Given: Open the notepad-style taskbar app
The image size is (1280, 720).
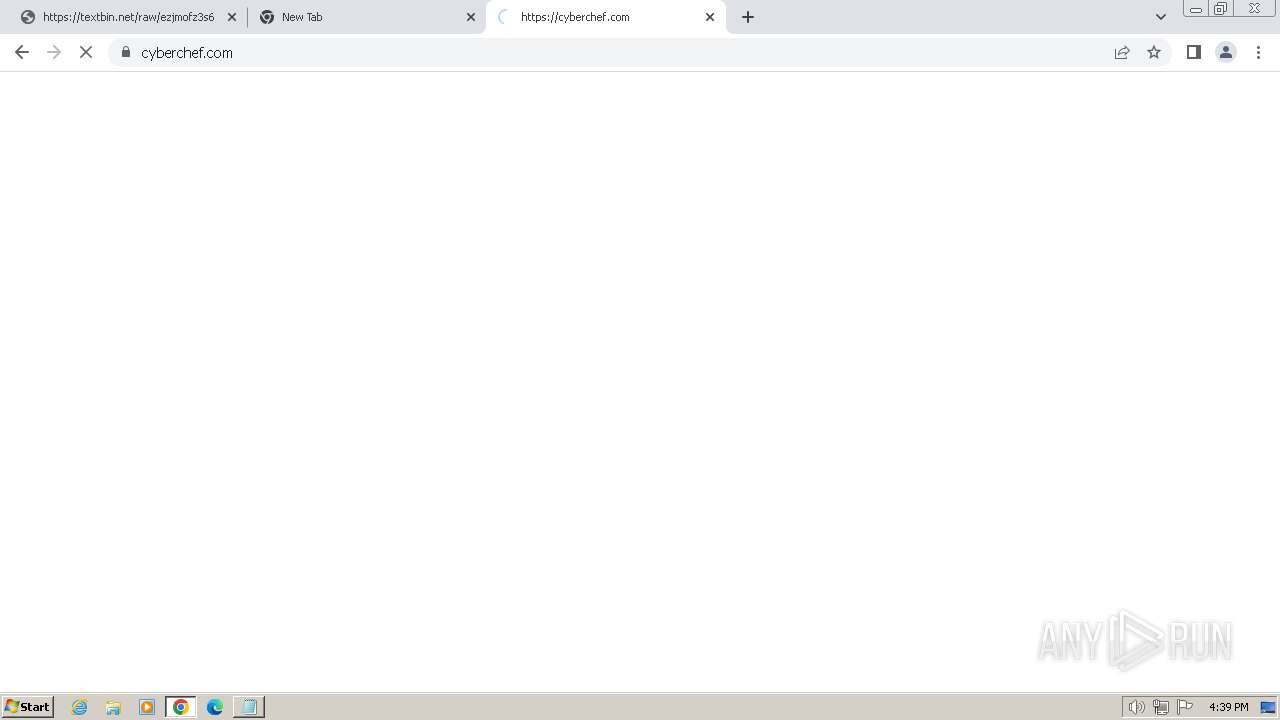Looking at the screenshot, I should pyautogui.click(x=249, y=707).
